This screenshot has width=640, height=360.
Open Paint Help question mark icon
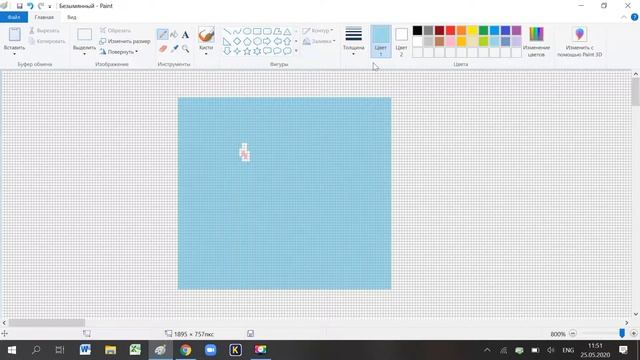(634, 17)
